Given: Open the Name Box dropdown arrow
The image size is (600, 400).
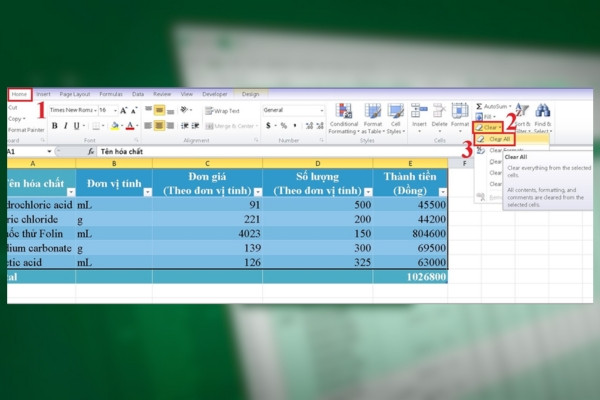Looking at the screenshot, I should pos(49,152).
